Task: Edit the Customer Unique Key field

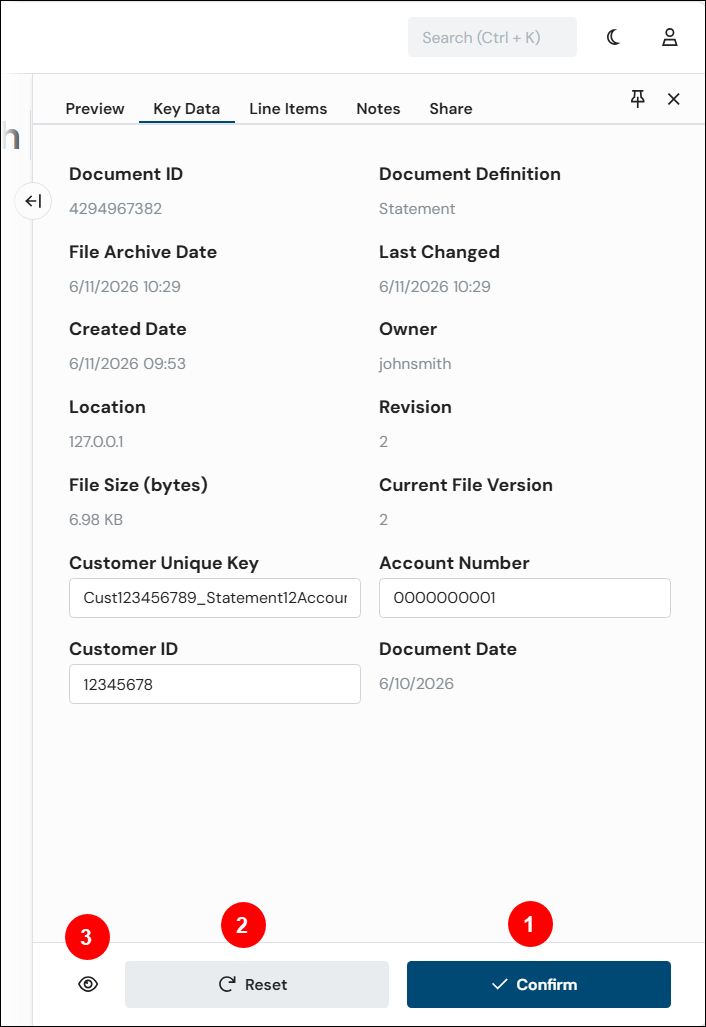Action: [215, 597]
